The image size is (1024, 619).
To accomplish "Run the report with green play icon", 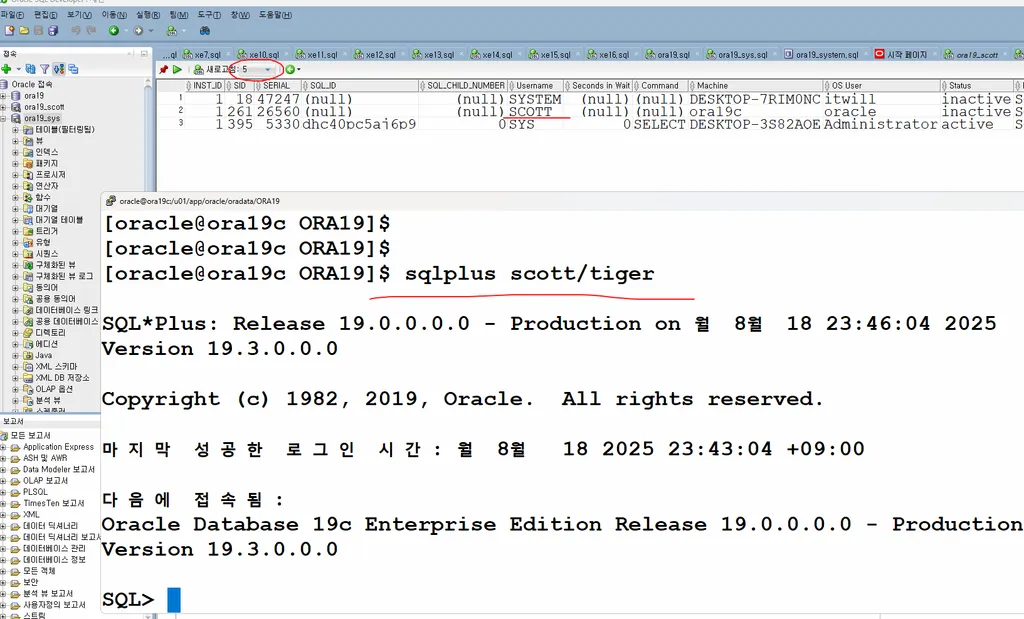I will pyautogui.click(x=177, y=69).
